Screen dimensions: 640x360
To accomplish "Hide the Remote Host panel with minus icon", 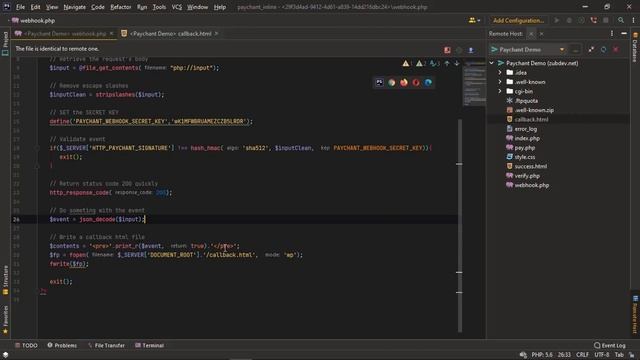I will (x=624, y=33).
